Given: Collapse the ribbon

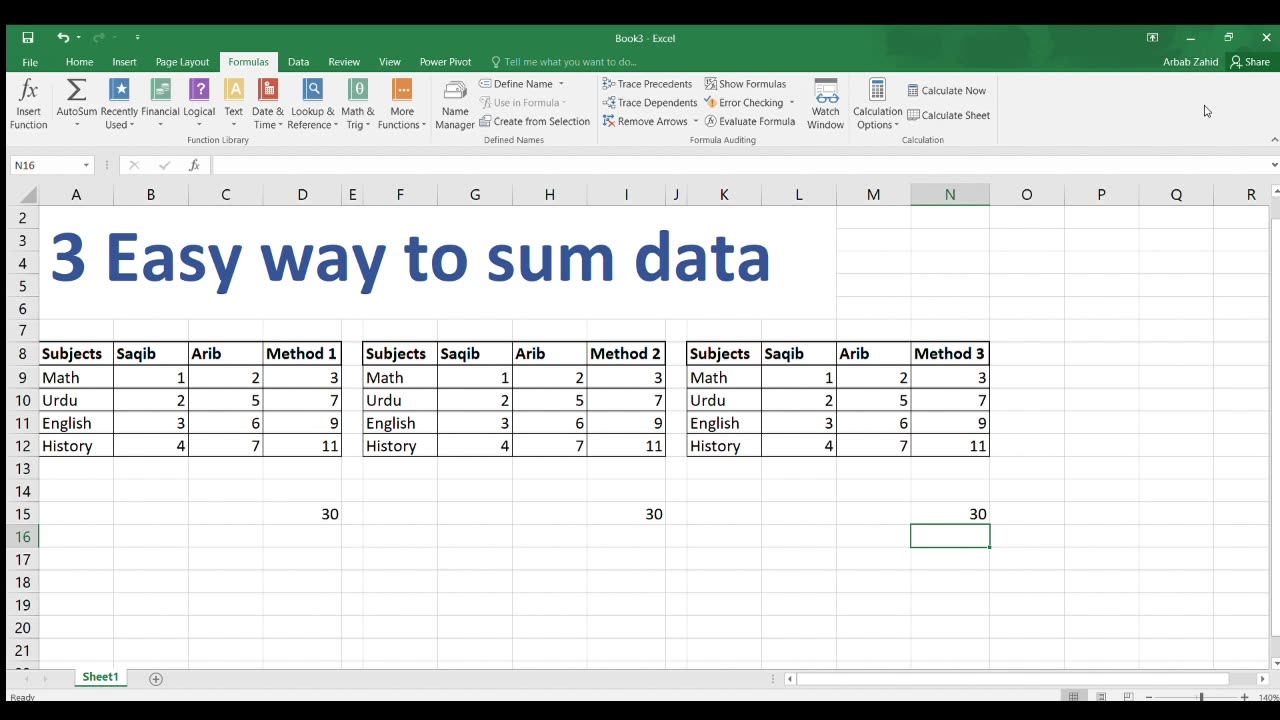Looking at the screenshot, I should click(x=1274, y=140).
